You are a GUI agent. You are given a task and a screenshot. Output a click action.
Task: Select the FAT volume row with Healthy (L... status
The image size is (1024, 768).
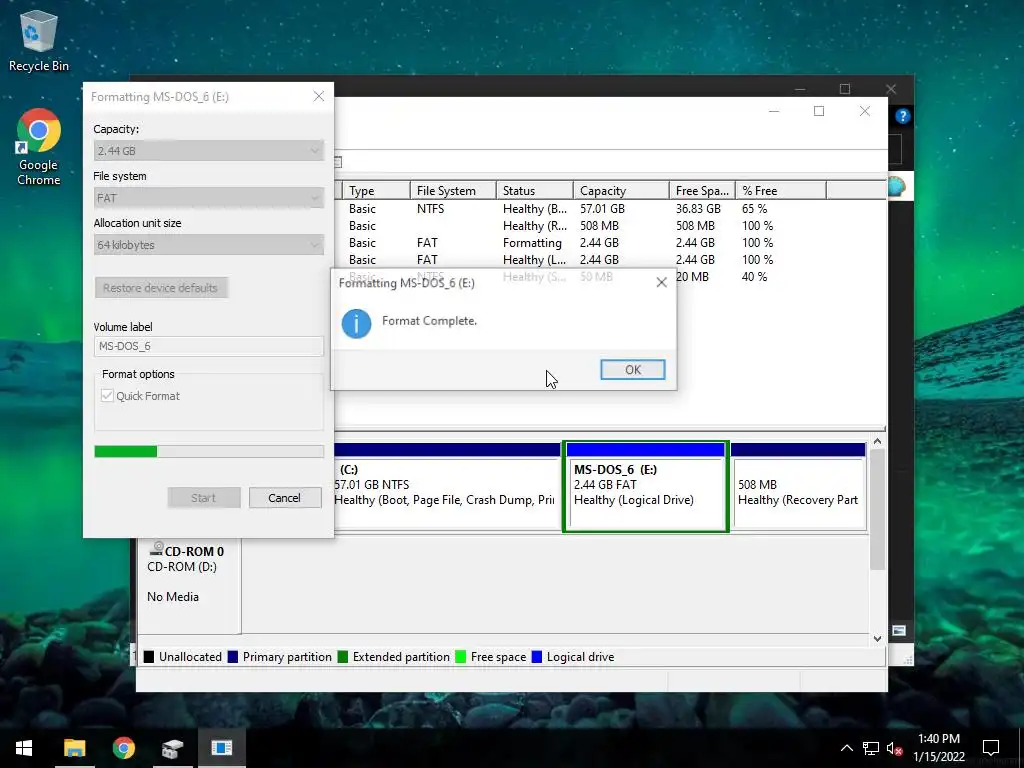610,260
